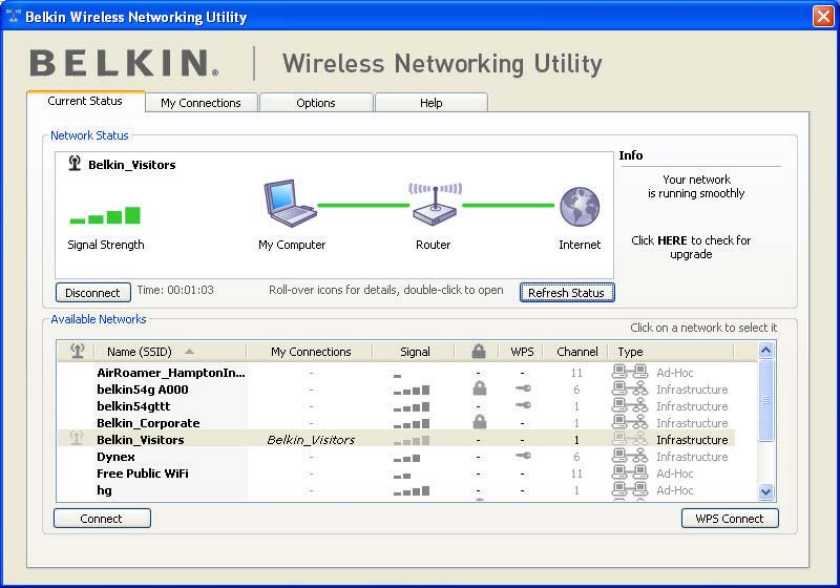The image size is (840, 588).
Task: Select the Belkin_Visitors network row
Action: click(x=396, y=439)
